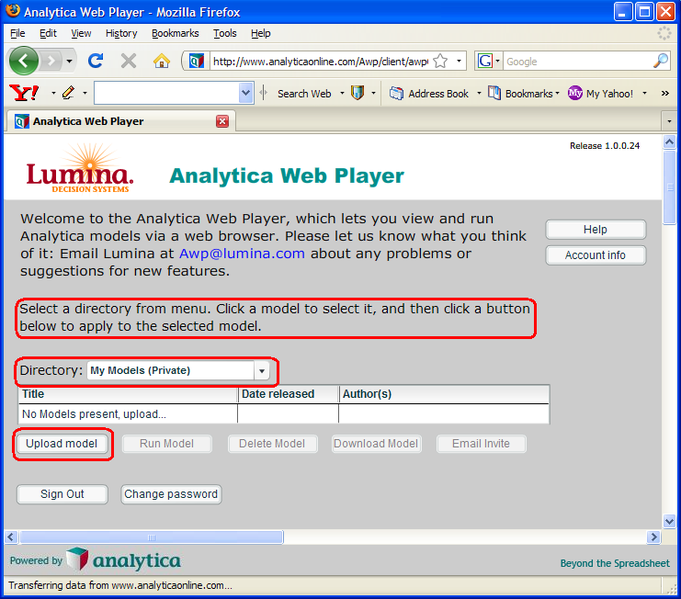The image size is (681, 599).
Task: Click the Date released column header
Action: click(x=288, y=394)
